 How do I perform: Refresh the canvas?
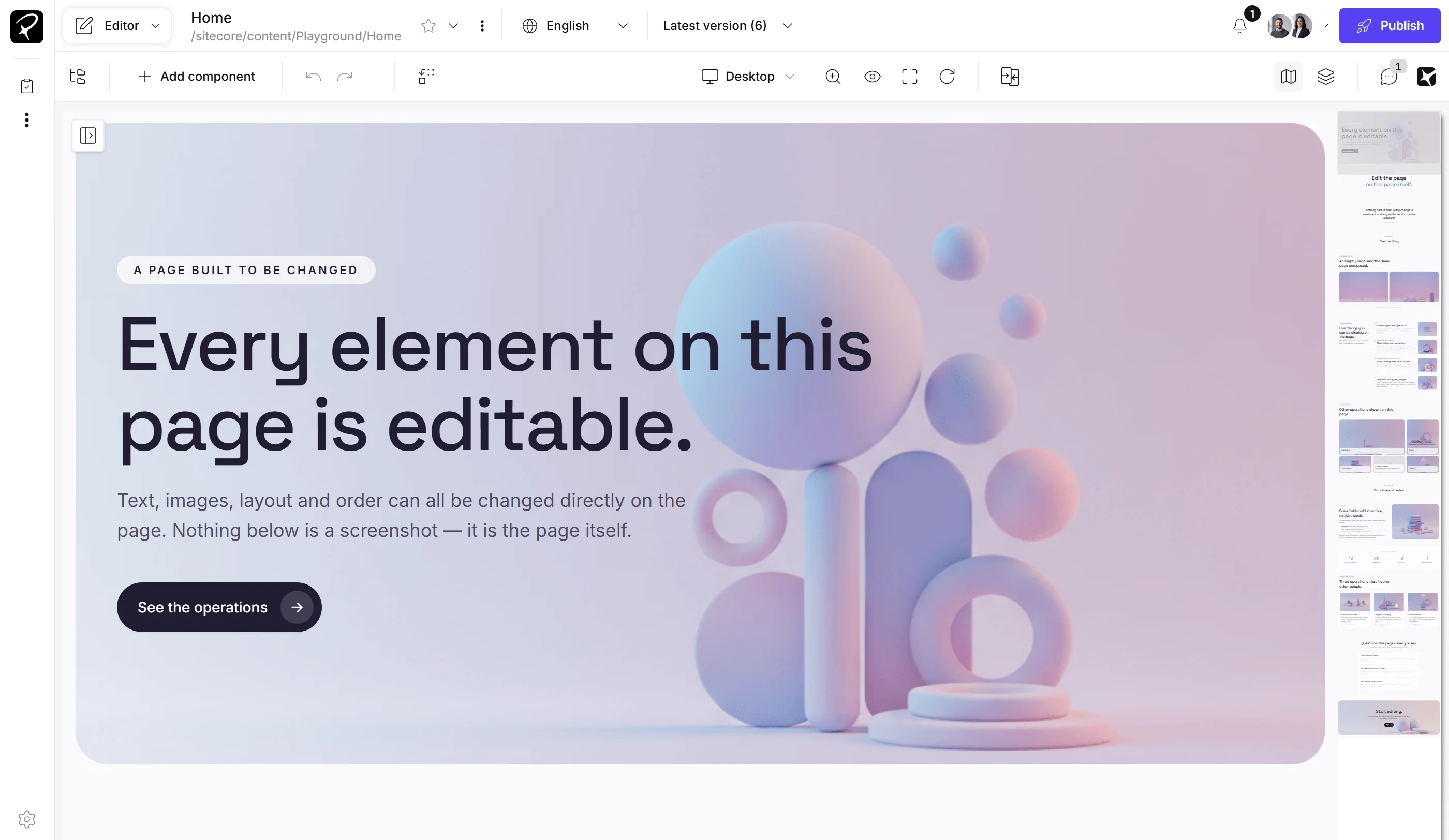pos(947,77)
